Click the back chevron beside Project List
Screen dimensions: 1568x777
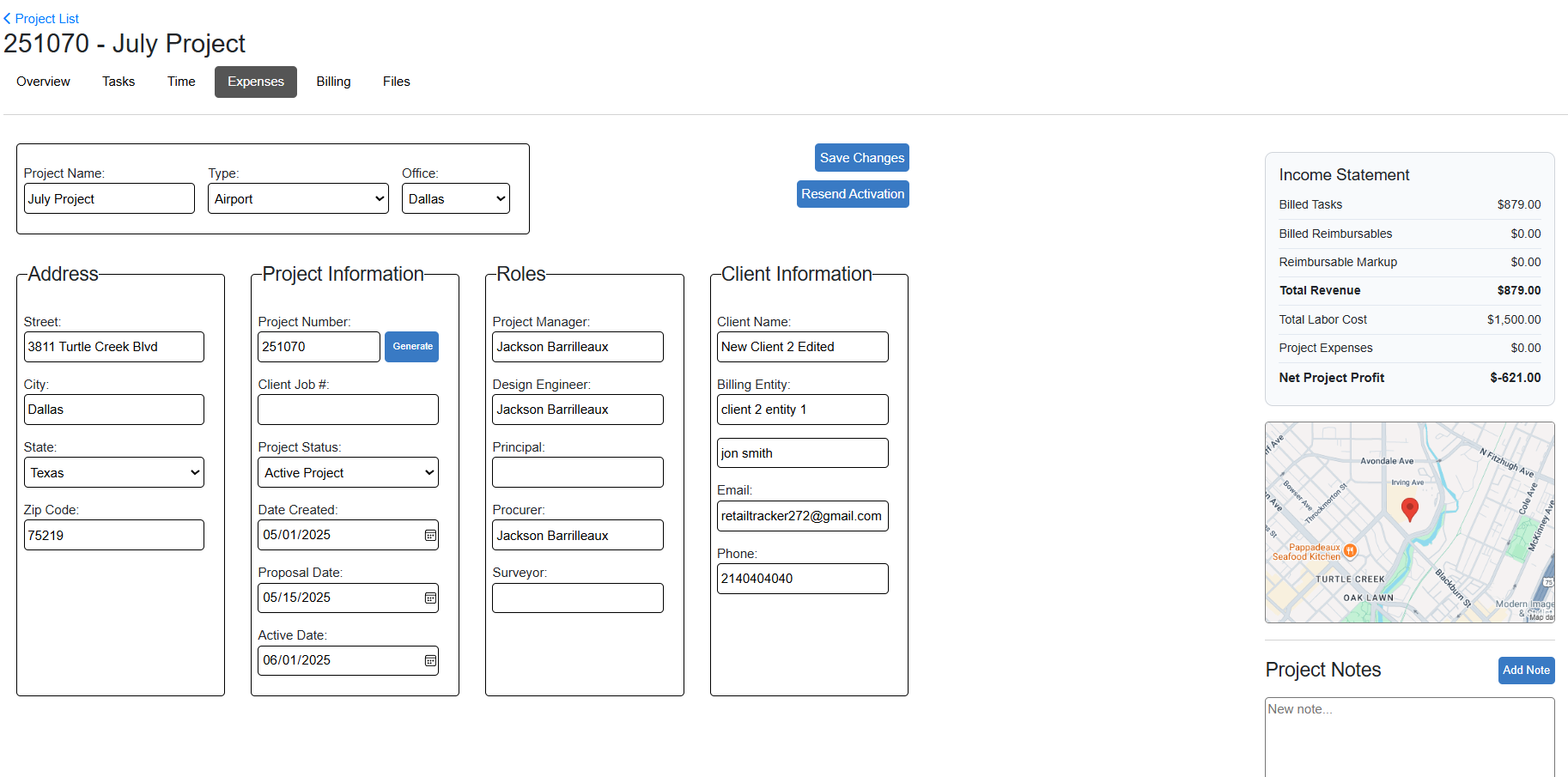[7, 18]
